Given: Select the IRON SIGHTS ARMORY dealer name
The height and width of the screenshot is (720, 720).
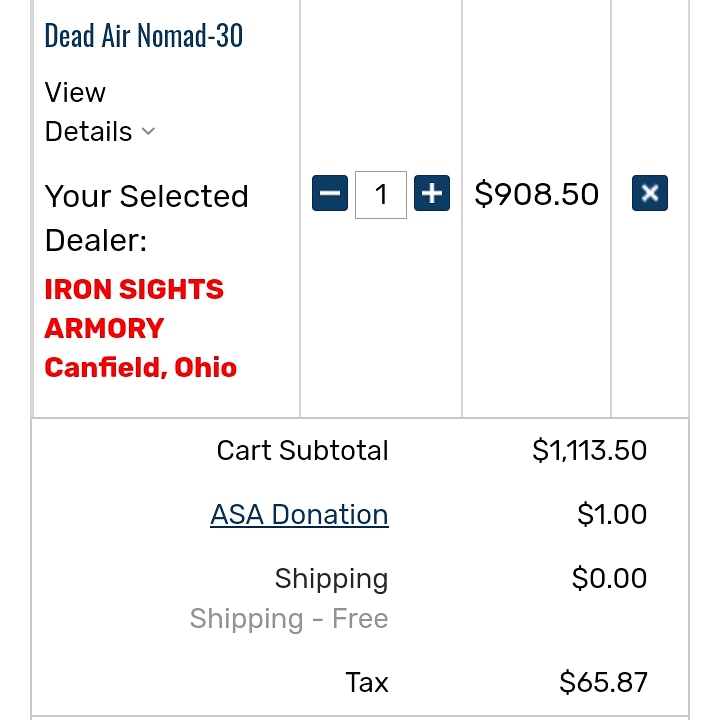Looking at the screenshot, I should click(x=134, y=309).
